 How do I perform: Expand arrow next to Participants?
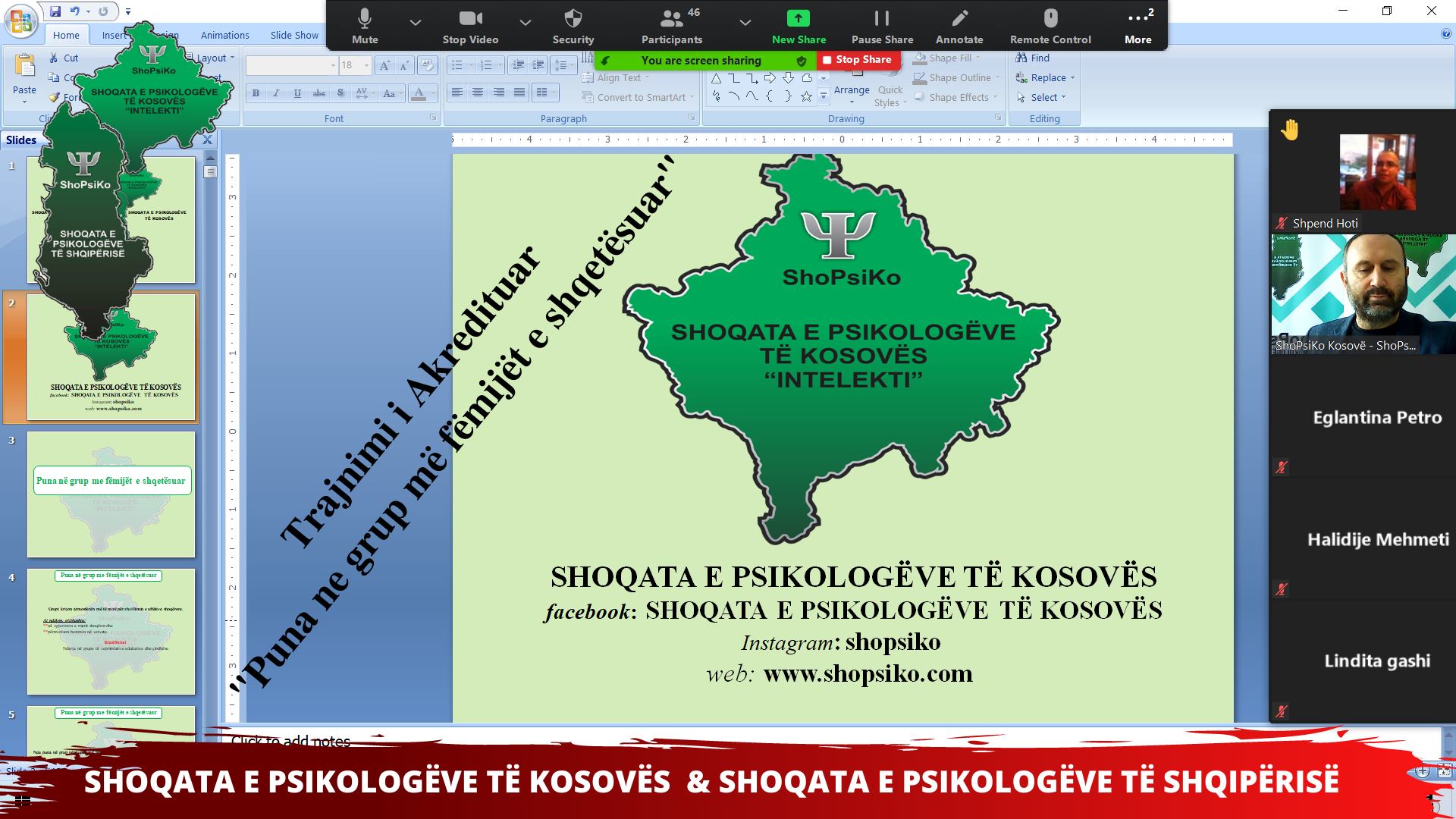pos(745,23)
